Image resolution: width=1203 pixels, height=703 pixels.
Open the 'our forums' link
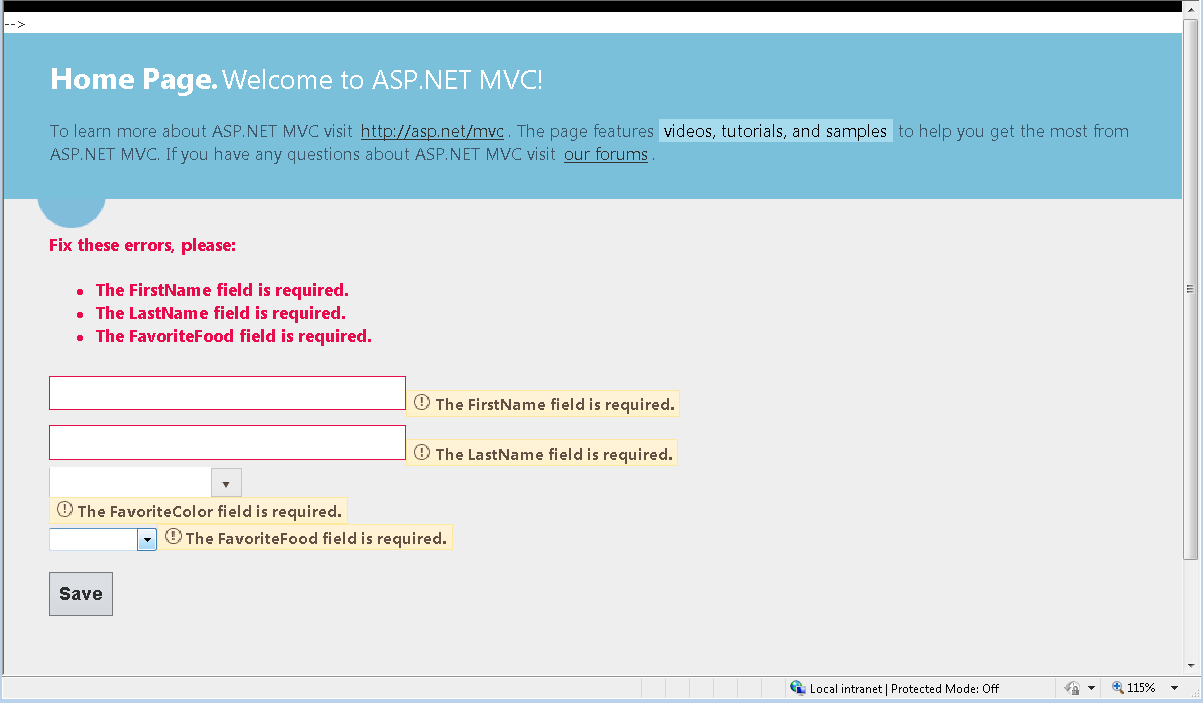coord(606,154)
